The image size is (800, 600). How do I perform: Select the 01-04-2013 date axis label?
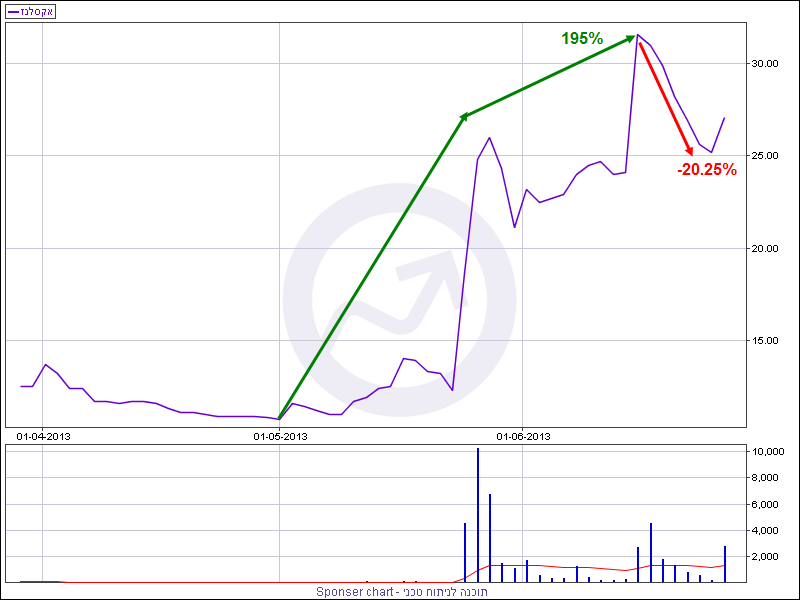(44, 435)
